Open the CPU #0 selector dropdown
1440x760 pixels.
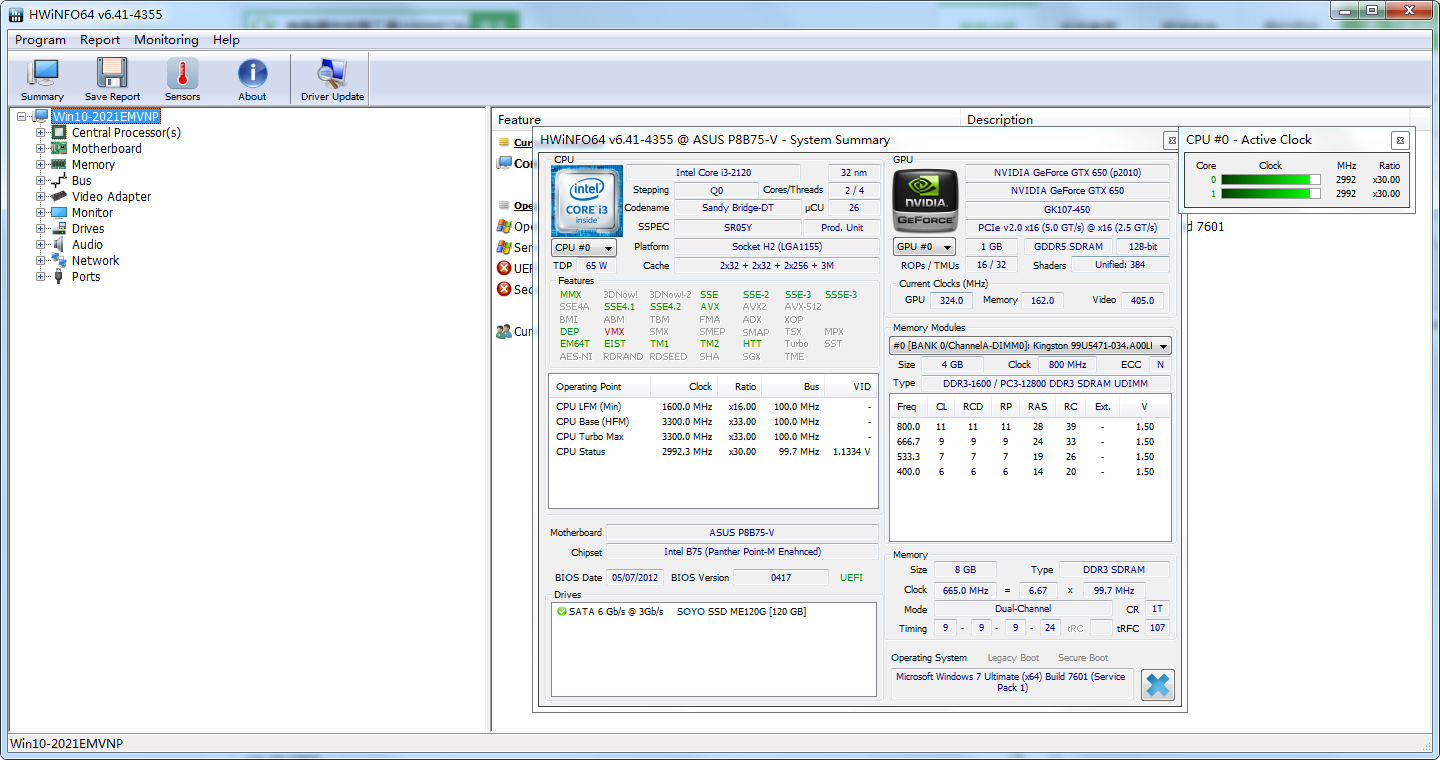tap(585, 247)
